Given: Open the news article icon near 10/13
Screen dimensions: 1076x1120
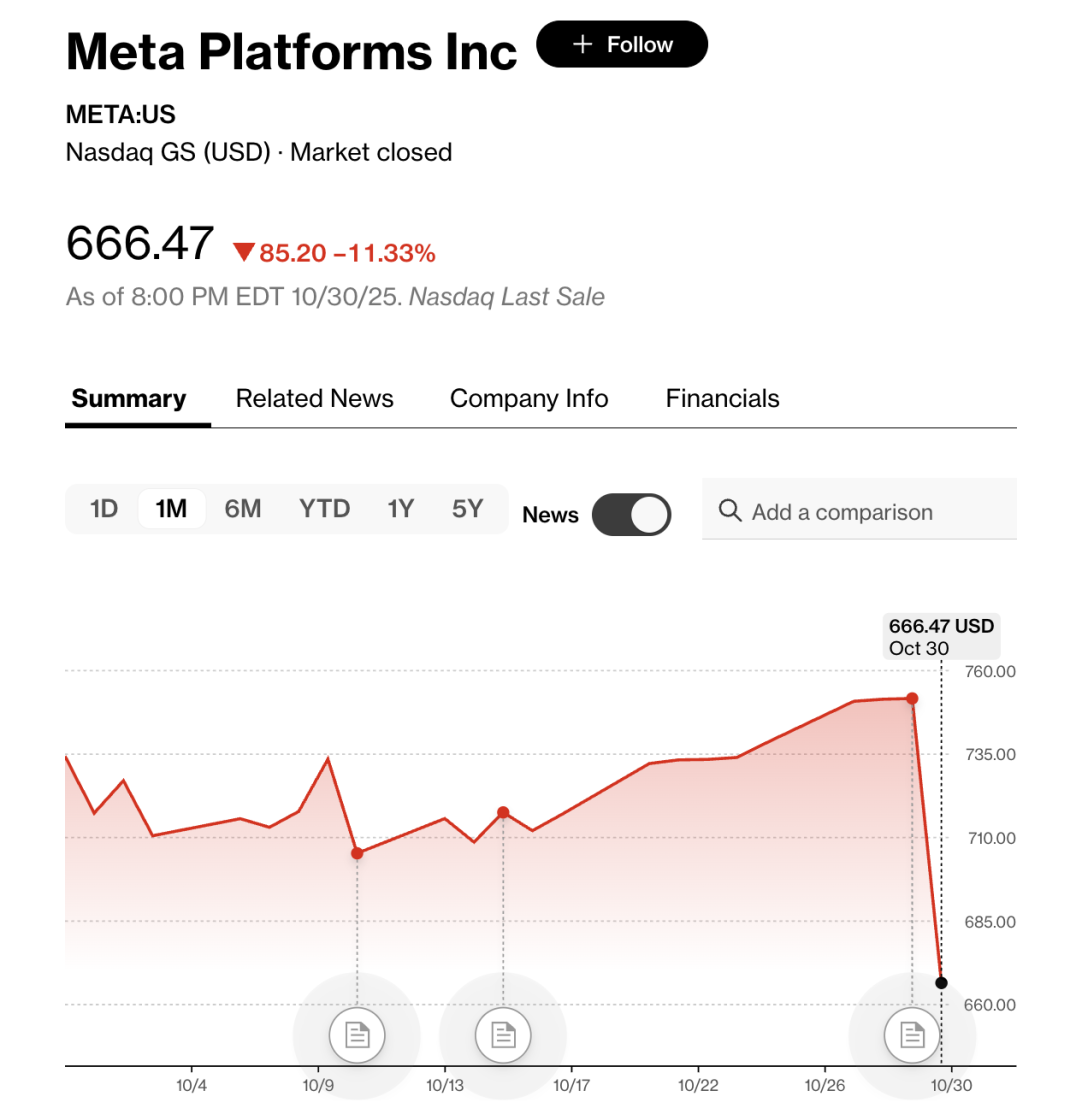Looking at the screenshot, I should tap(503, 1034).
